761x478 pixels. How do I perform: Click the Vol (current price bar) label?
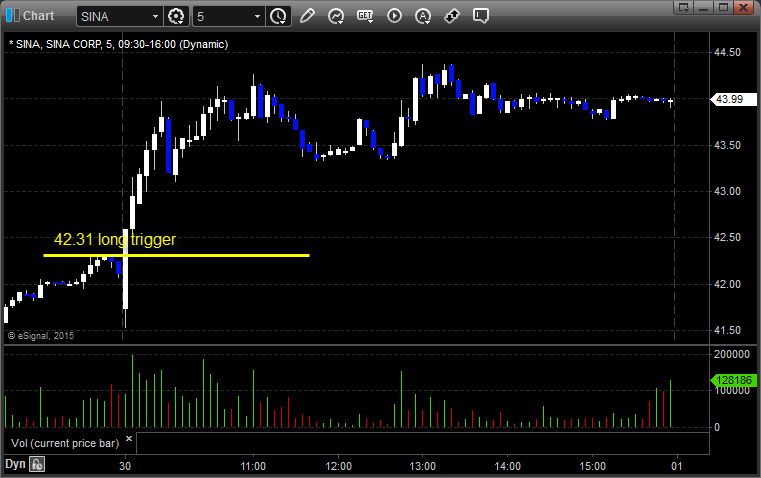[x=65, y=443]
